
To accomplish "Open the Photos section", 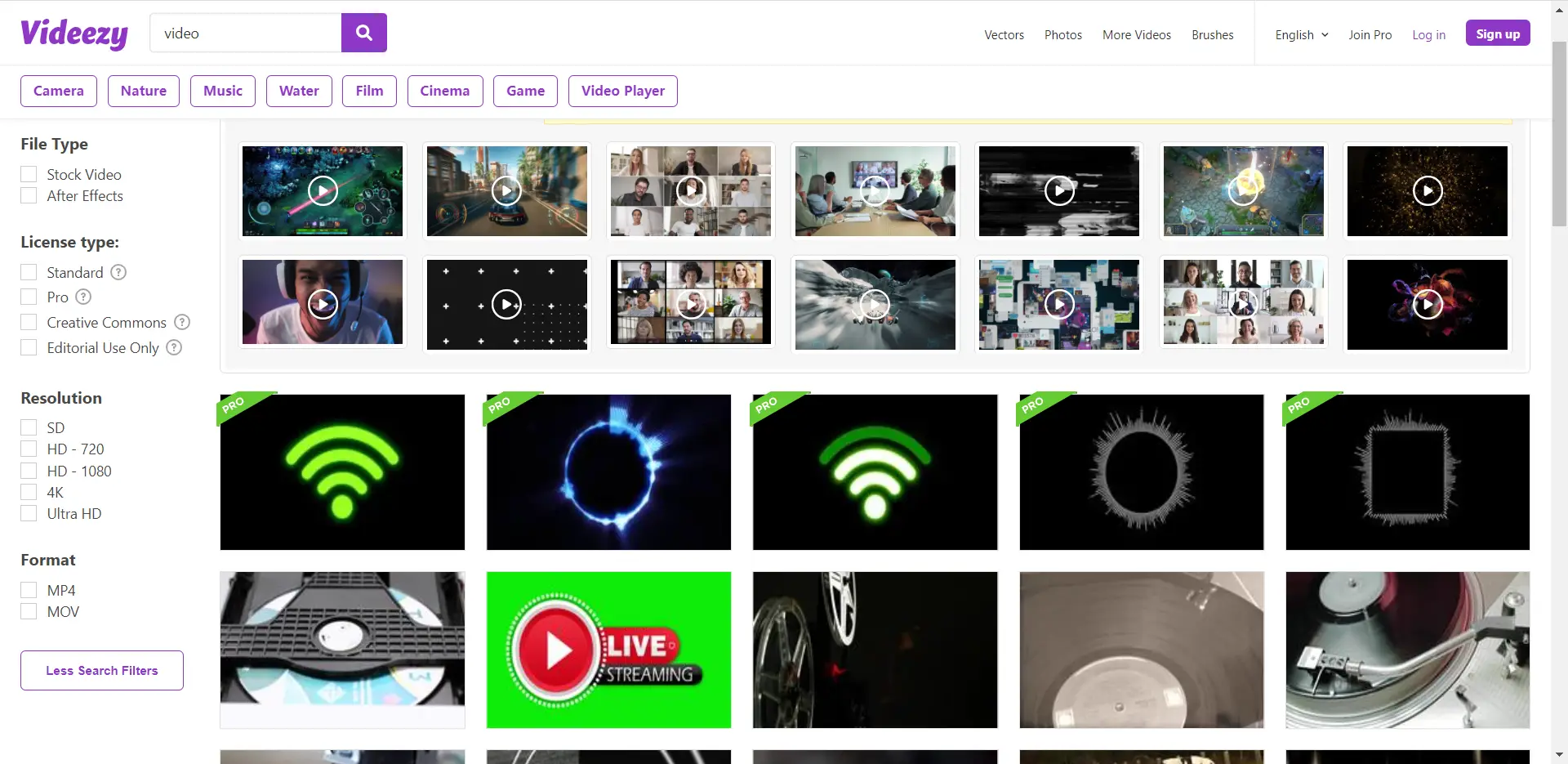I will click(x=1062, y=34).
